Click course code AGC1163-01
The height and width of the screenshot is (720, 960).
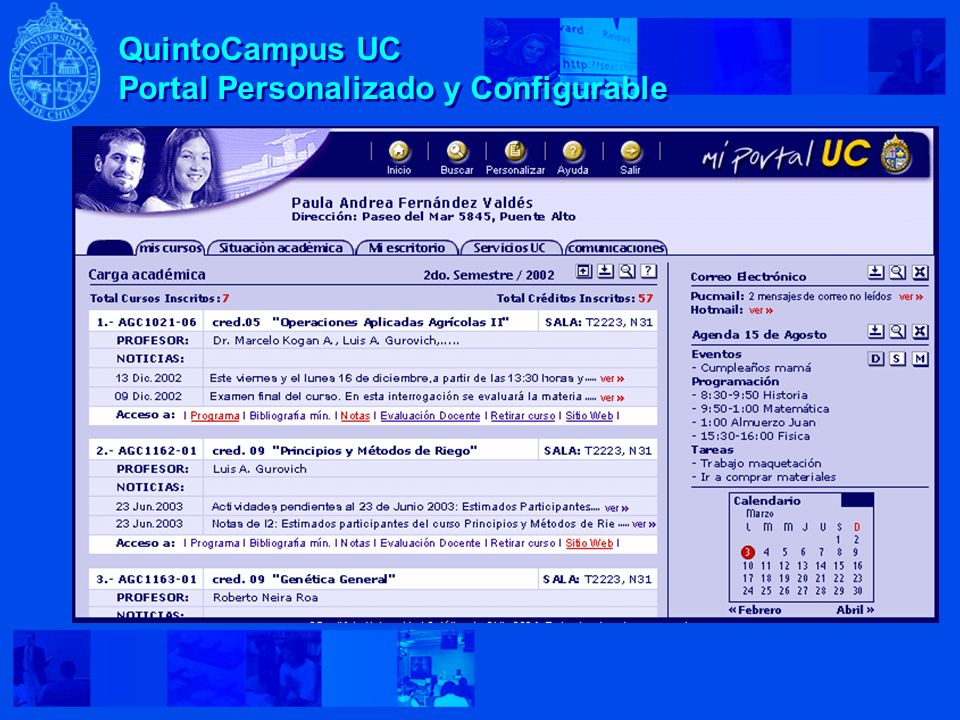pos(157,579)
